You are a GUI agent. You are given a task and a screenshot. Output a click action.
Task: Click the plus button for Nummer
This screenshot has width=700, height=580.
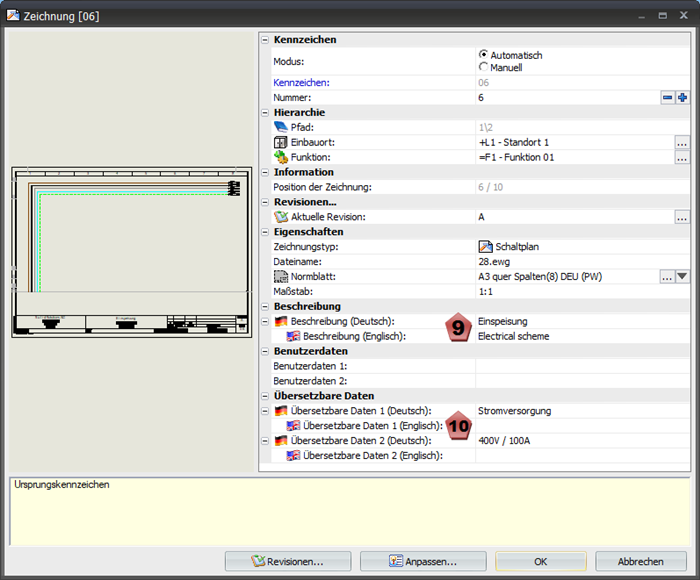pyautogui.click(x=683, y=97)
